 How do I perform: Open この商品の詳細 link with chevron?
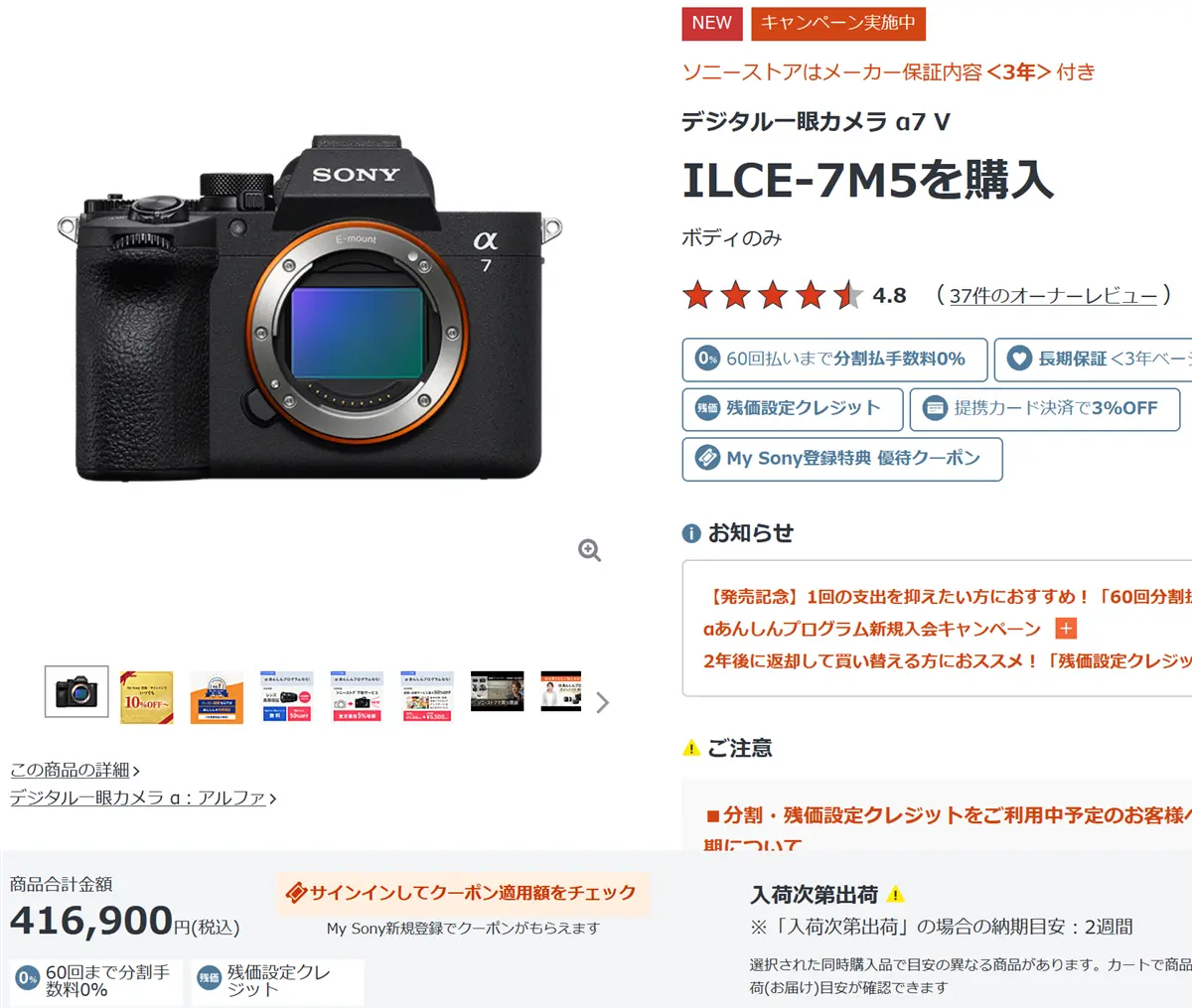(x=75, y=770)
